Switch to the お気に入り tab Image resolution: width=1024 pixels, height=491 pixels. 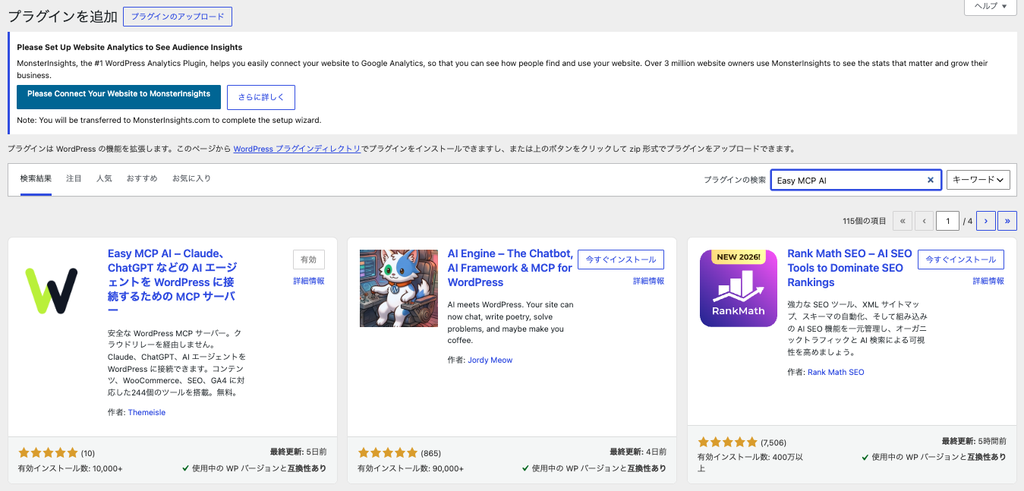(191, 178)
